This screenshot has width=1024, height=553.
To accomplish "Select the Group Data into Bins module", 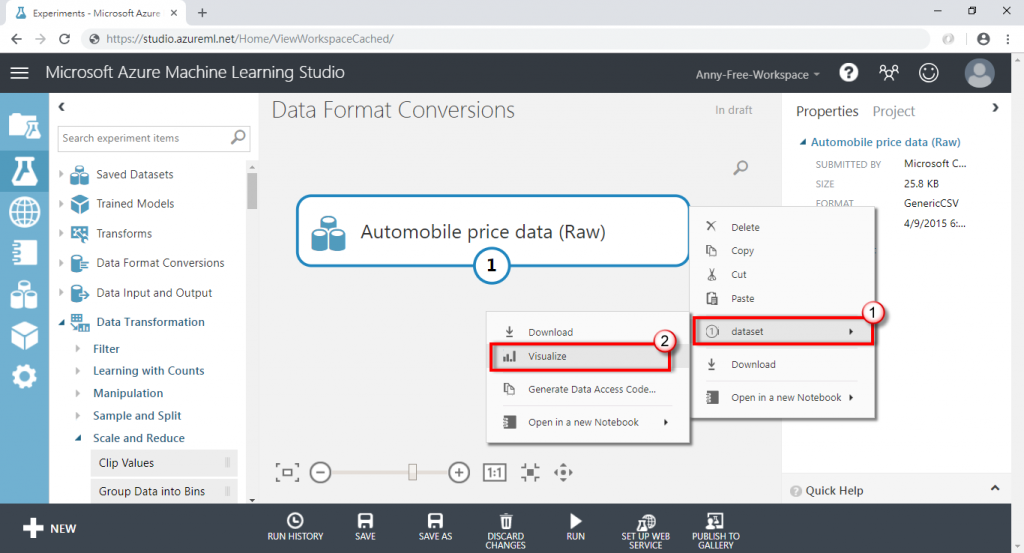I will (164, 491).
